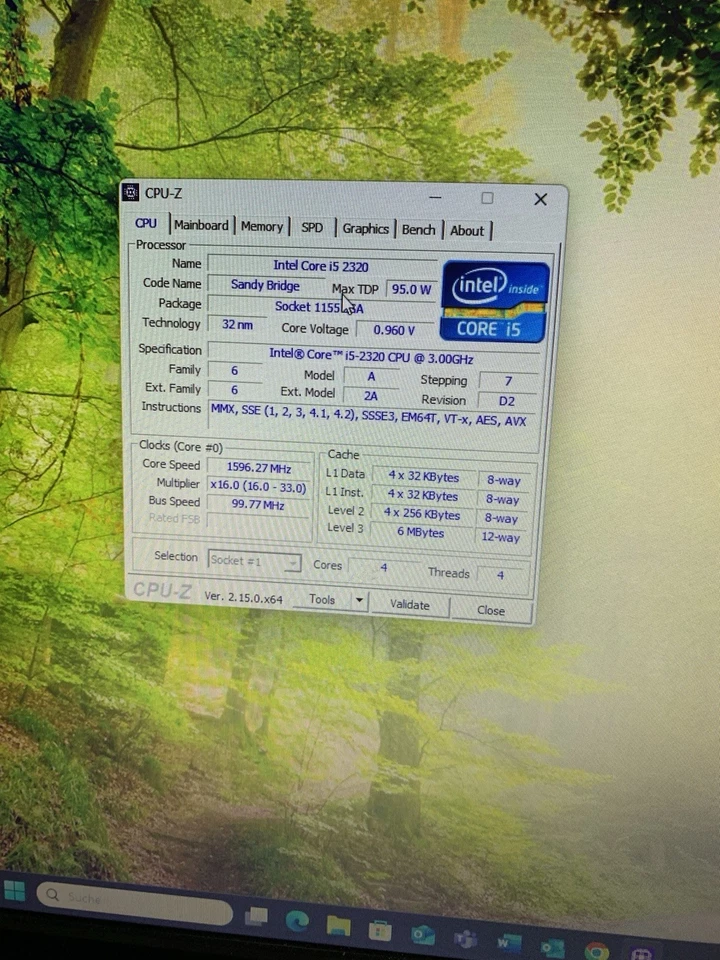Open the About tab
The image size is (720, 960).
(467, 231)
